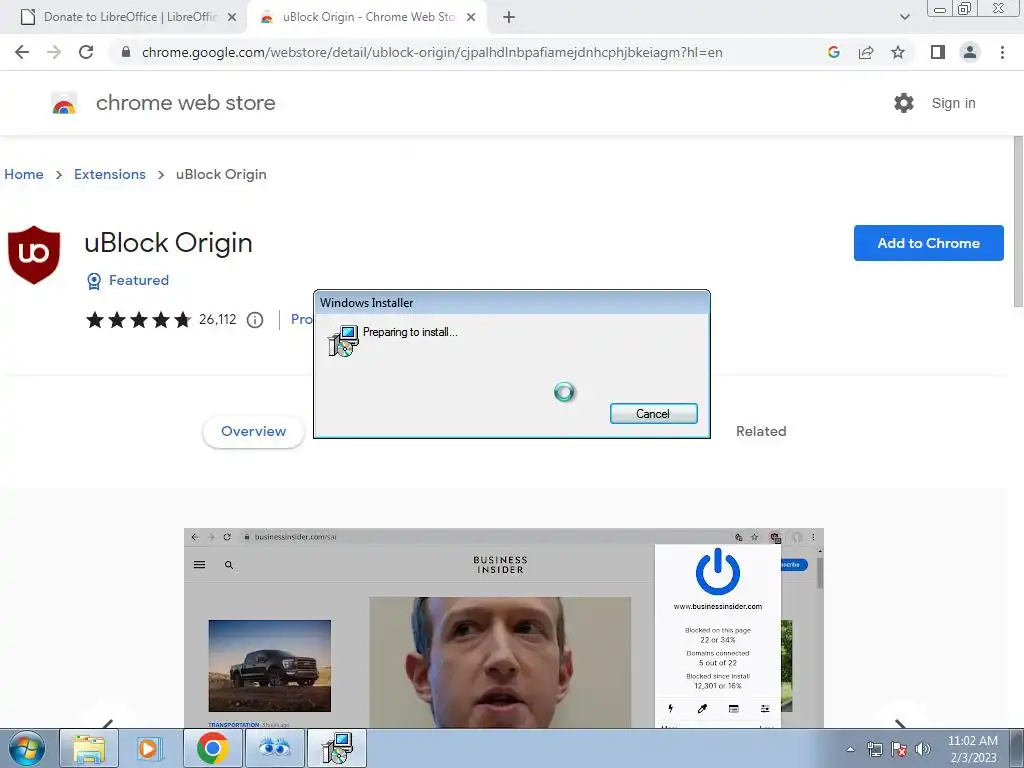Click the star rating row
Screen dimensions: 1024x768
(x=138, y=320)
